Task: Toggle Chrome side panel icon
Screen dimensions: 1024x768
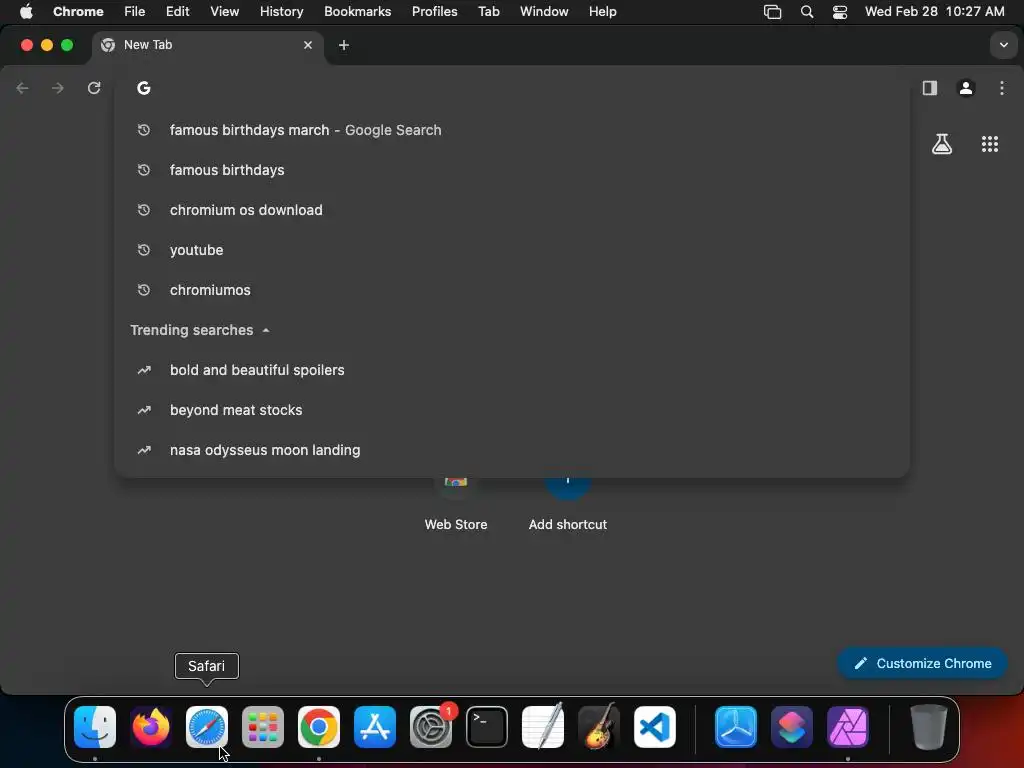Action: pos(930,88)
